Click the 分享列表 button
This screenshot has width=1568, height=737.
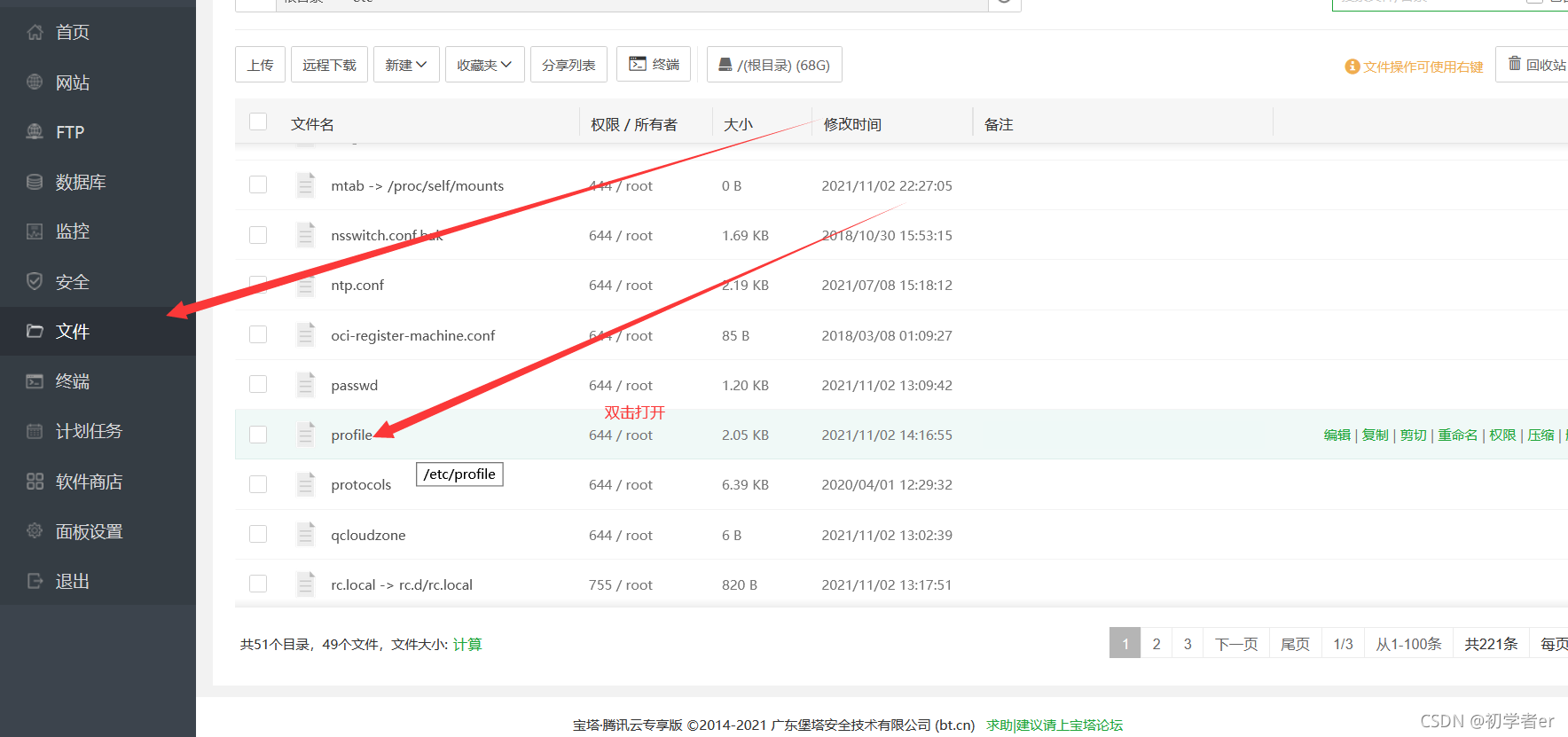(x=568, y=65)
